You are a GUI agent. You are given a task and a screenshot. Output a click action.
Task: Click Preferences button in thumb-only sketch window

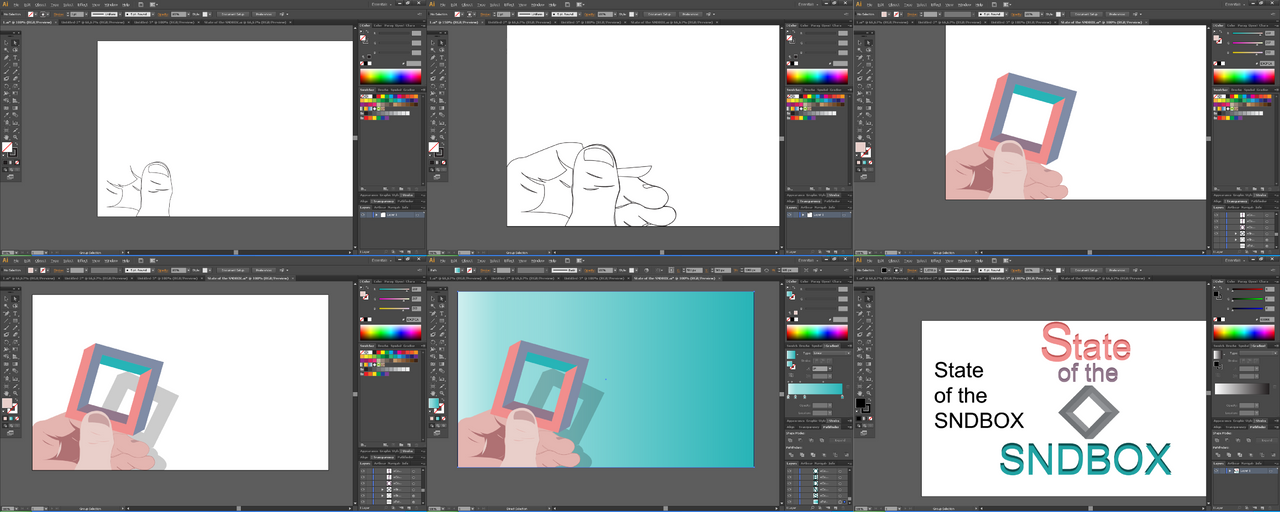click(x=263, y=14)
